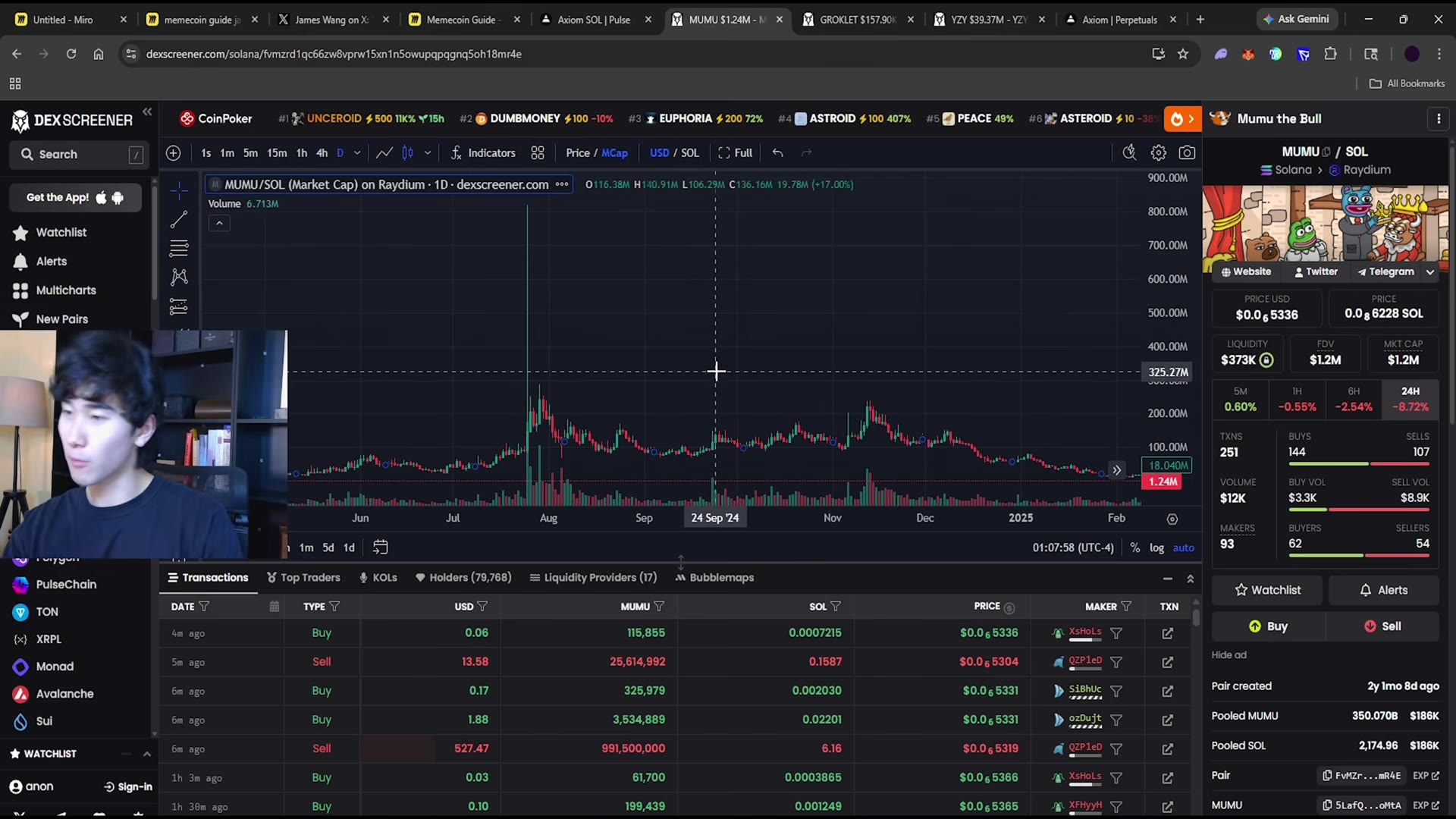Bookmark this page with the star icon
Image resolution: width=1456 pixels, height=819 pixels.
tap(1183, 54)
